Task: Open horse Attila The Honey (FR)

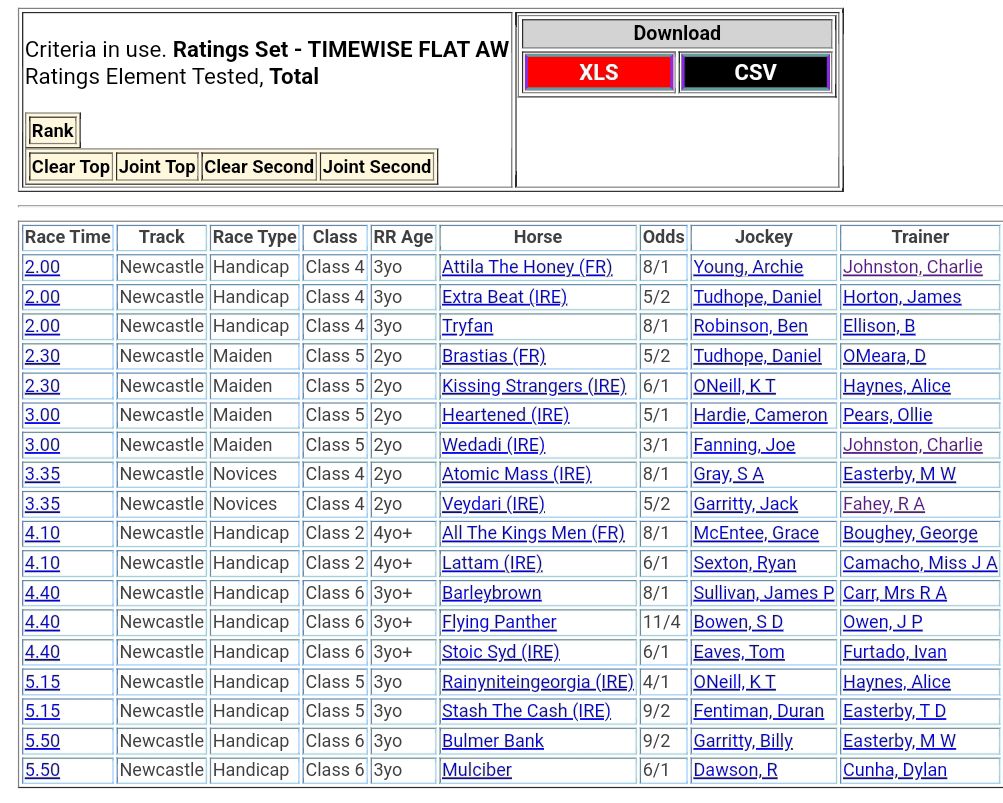Action: click(x=526, y=267)
